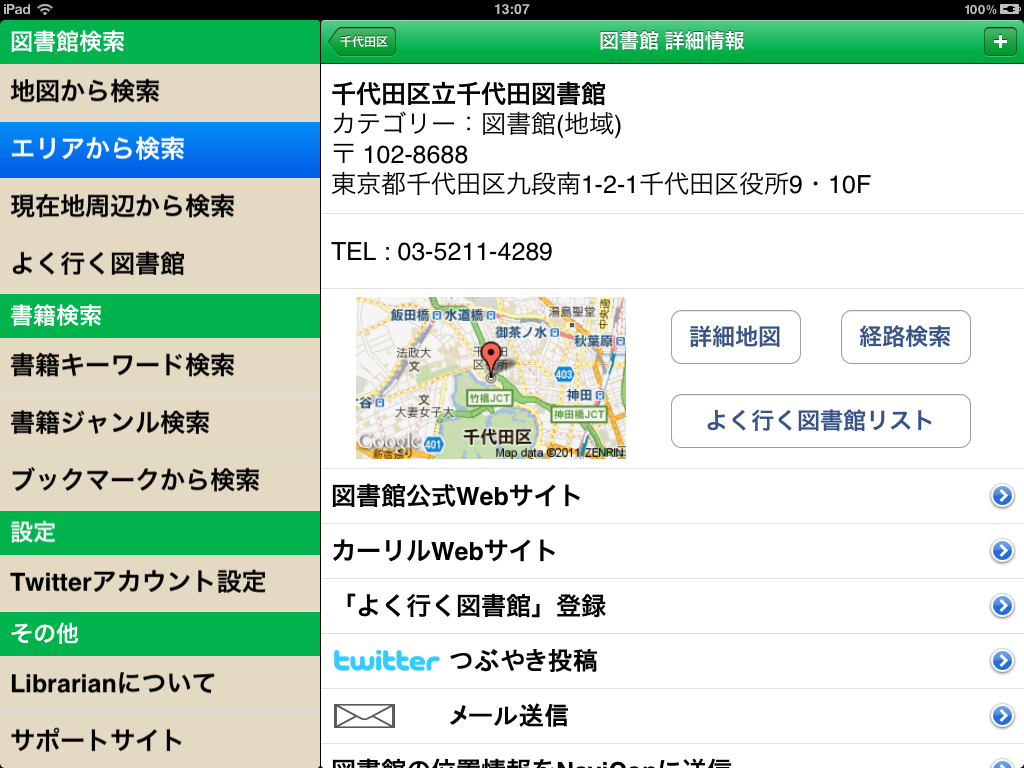1024x768 pixels.
Task: Click the よく行く図書館リスト button
Action: click(x=820, y=421)
